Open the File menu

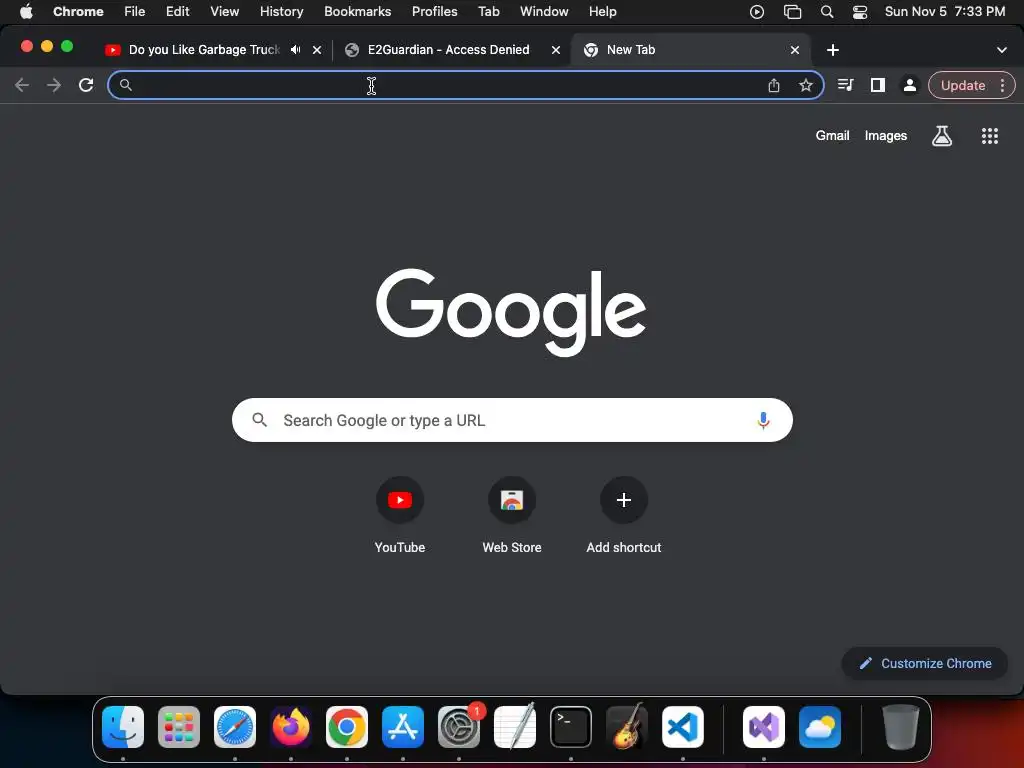pos(135,11)
